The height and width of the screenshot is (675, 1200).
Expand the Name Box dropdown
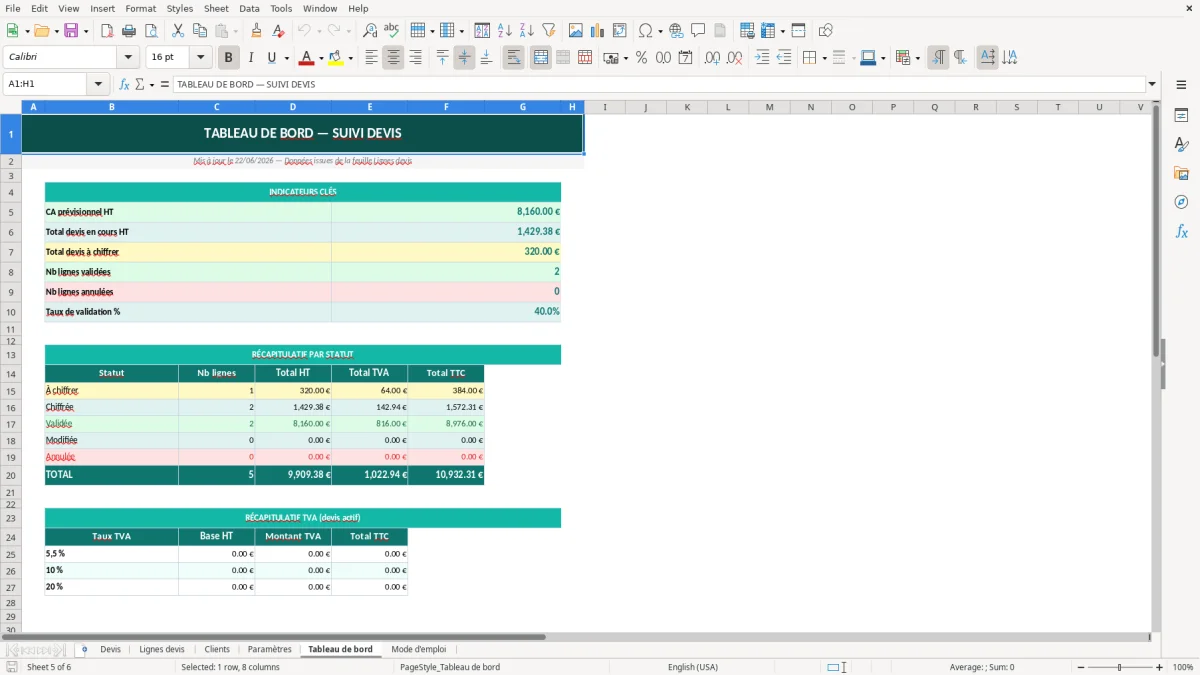coord(98,84)
